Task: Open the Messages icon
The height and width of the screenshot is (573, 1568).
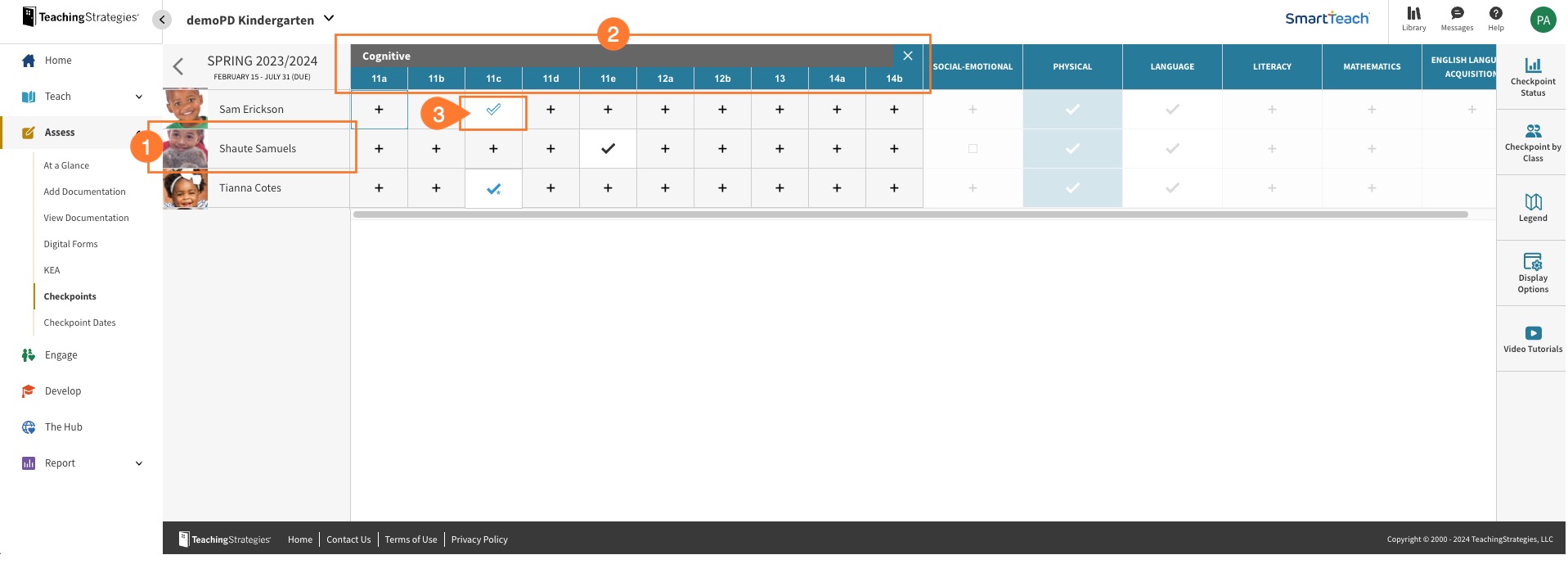Action: (1457, 18)
